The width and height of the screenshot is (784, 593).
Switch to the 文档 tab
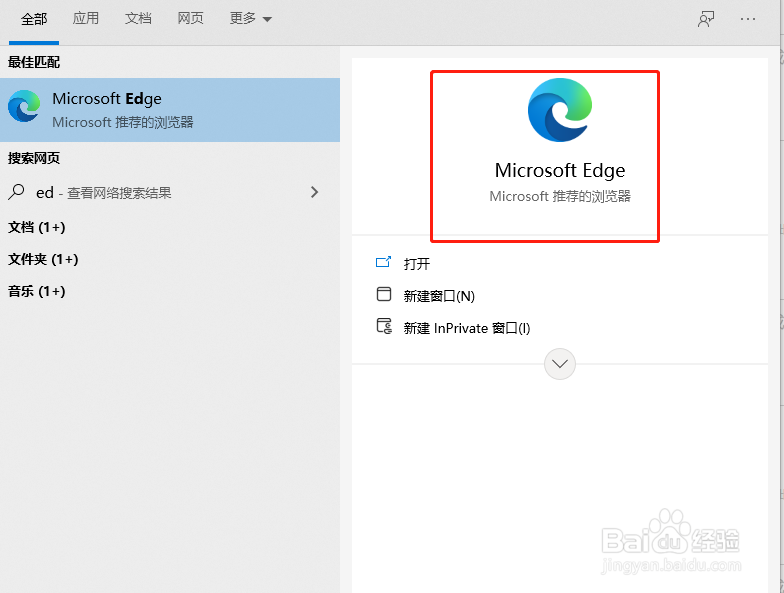(x=138, y=18)
